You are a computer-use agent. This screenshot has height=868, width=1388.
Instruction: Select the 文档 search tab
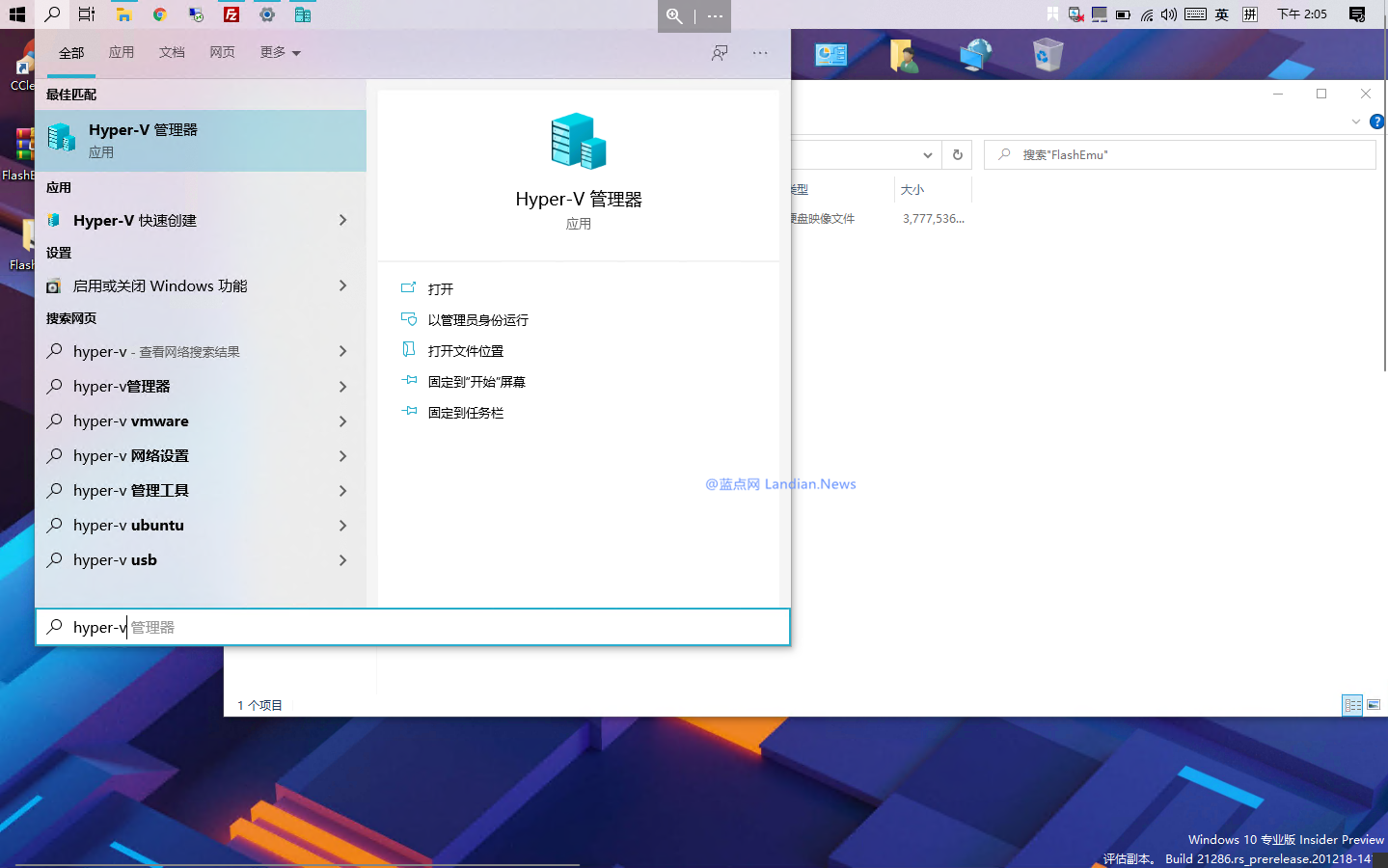point(172,52)
